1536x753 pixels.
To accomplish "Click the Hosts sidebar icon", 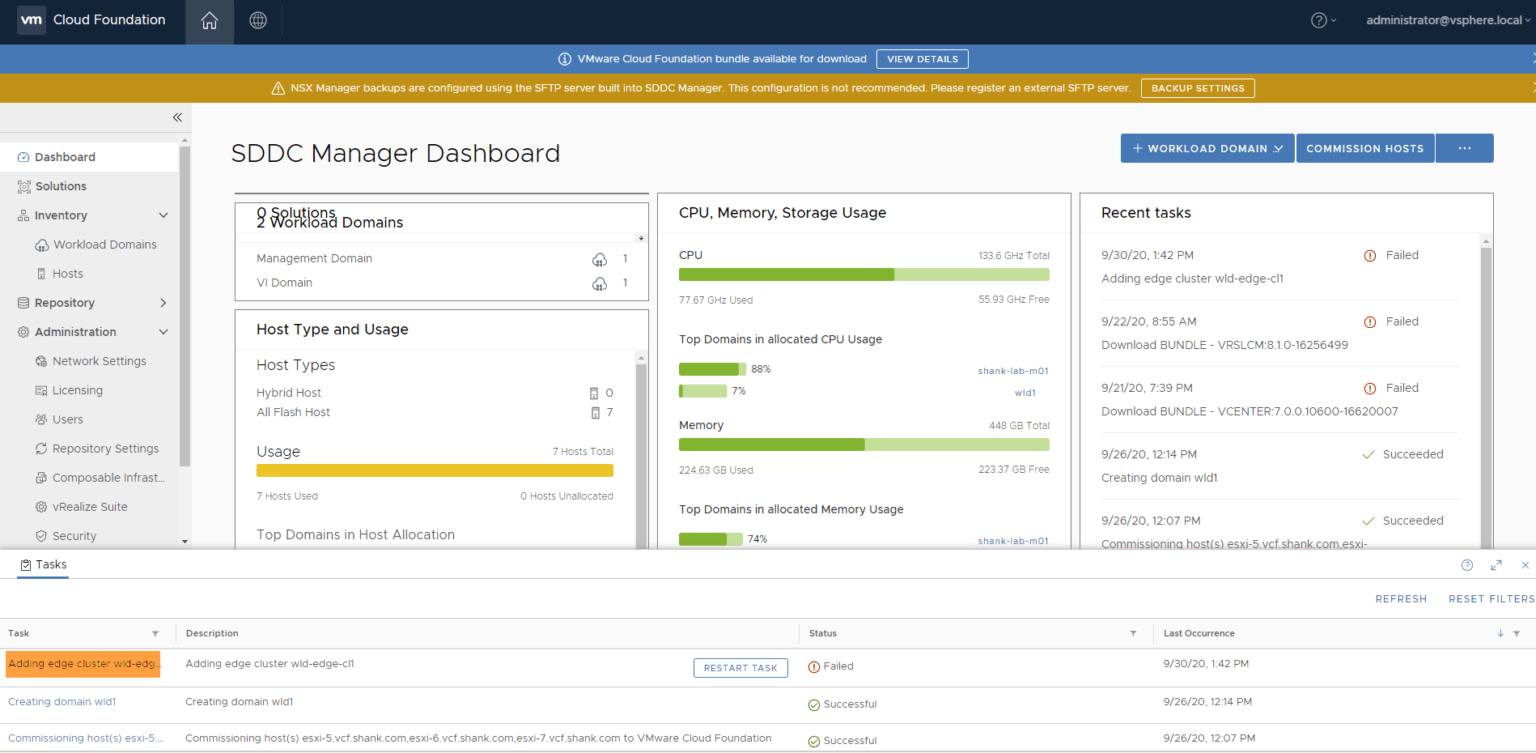I will (42, 274).
